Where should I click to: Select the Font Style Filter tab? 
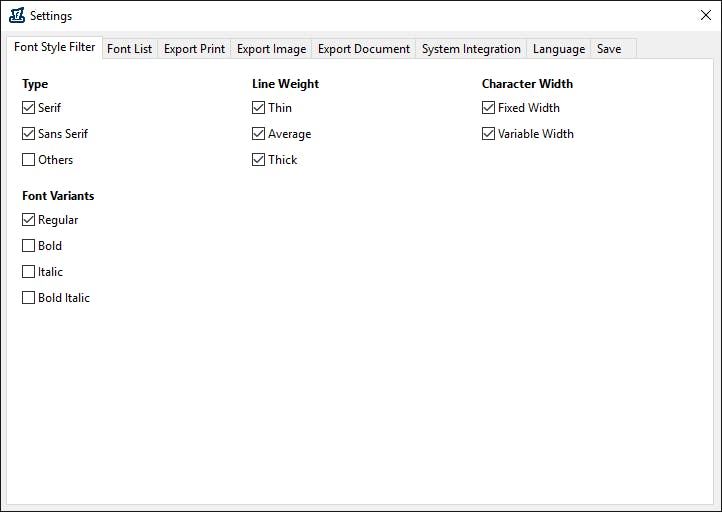coord(54,47)
